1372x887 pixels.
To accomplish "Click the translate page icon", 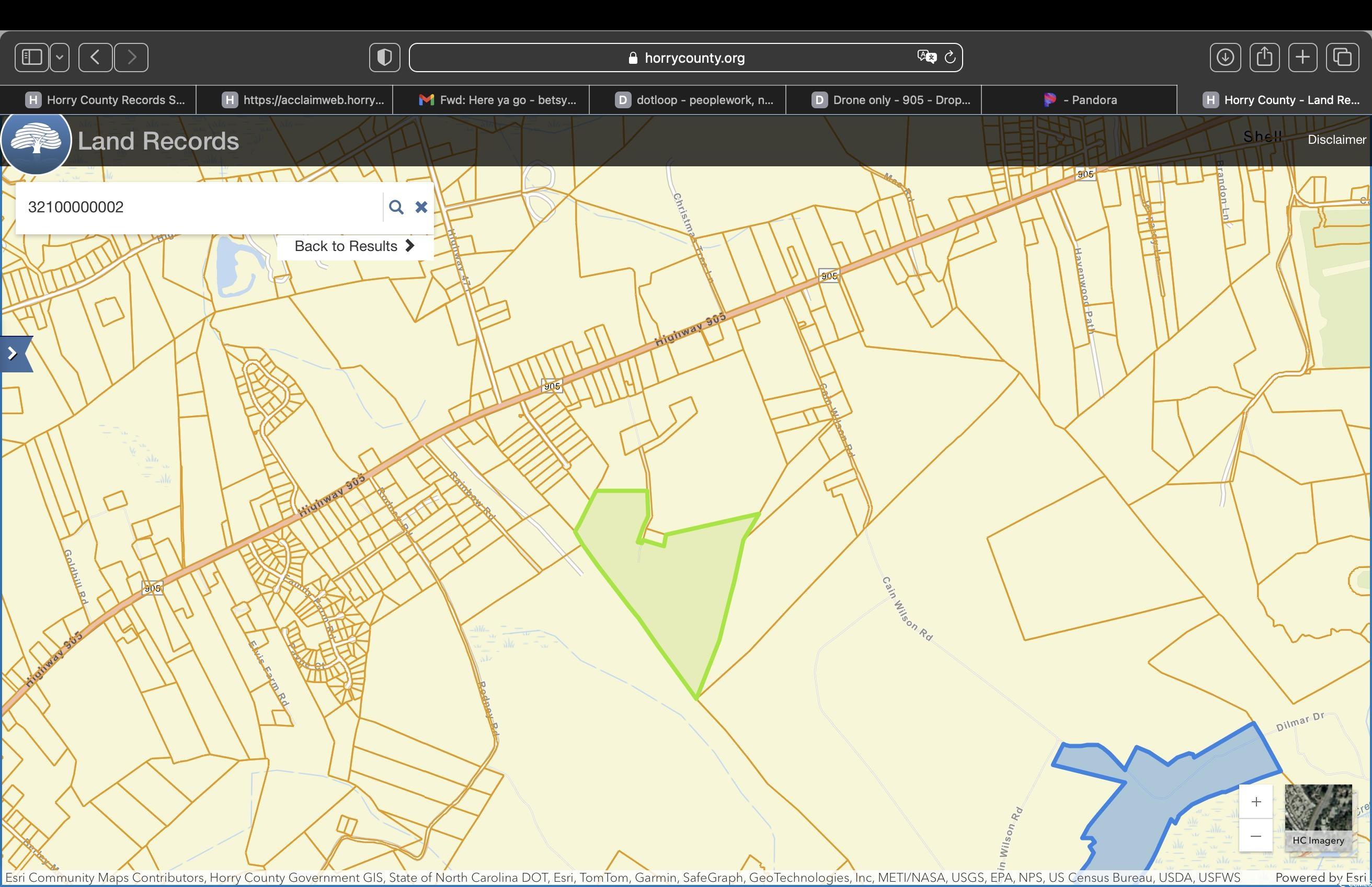I will click(926, 57).
